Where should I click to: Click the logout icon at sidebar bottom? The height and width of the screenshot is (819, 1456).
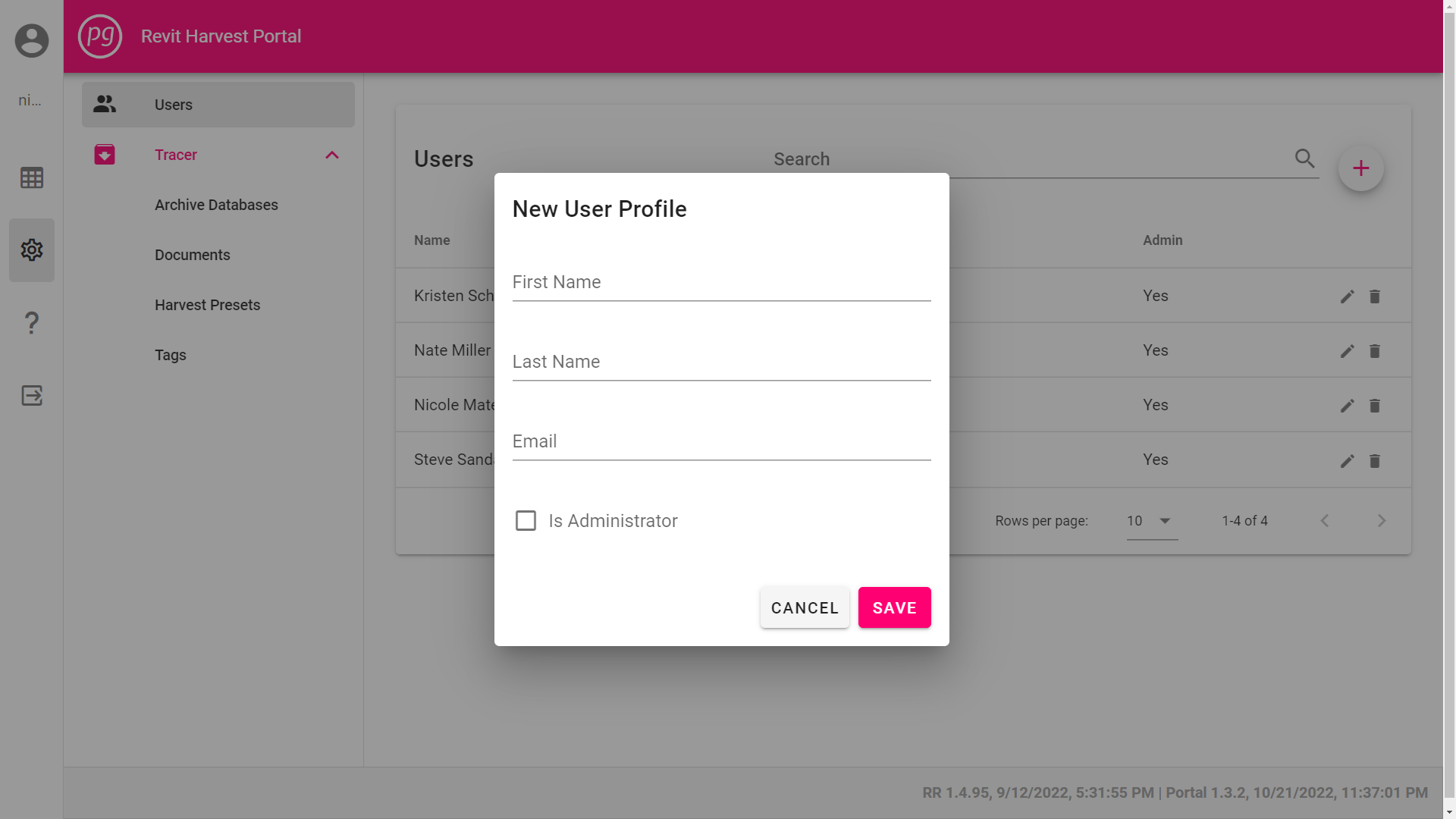point(31,394)
